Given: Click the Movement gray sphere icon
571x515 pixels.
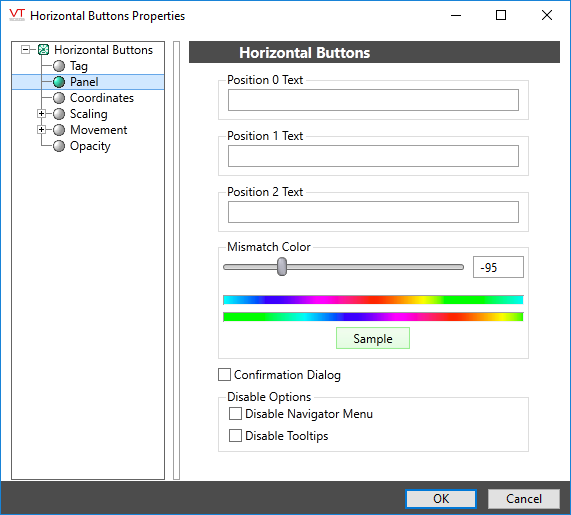Looking at the screenshot, I should click(x=59, y=130).
